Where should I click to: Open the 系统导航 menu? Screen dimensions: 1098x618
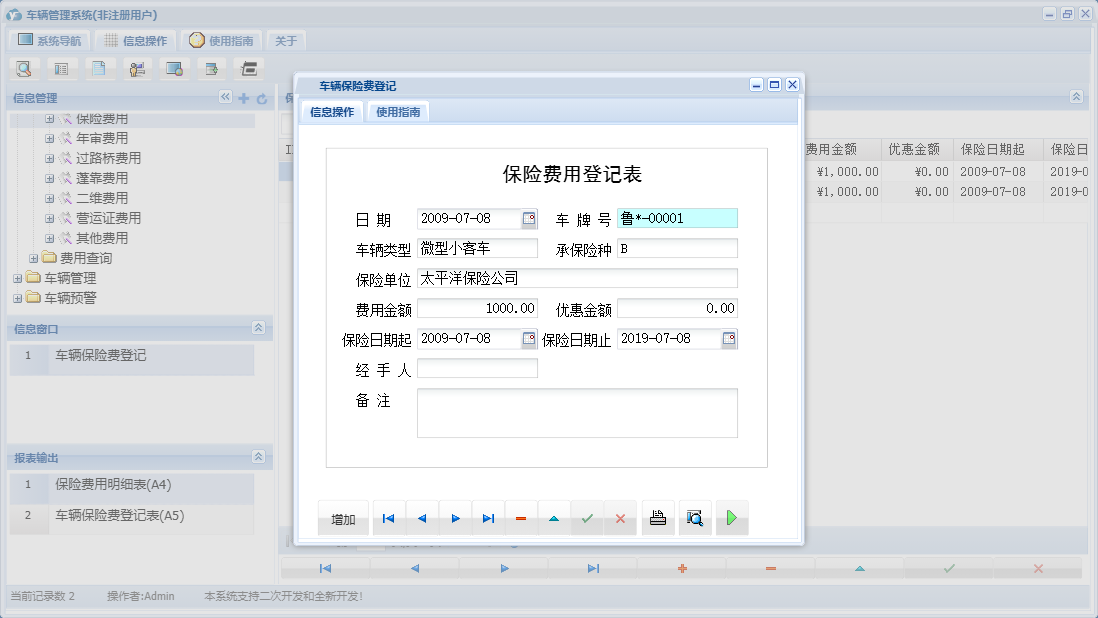48,40
